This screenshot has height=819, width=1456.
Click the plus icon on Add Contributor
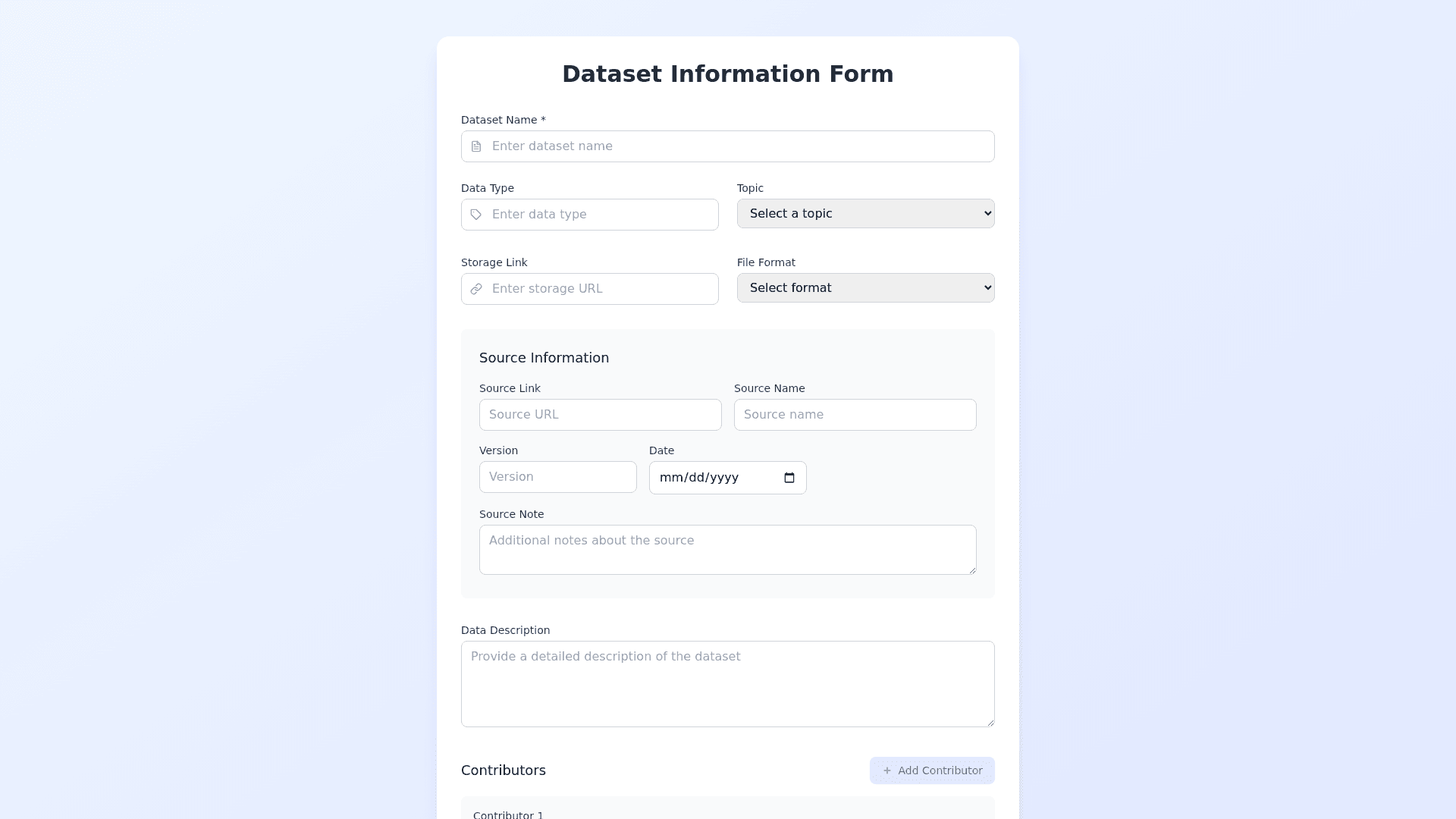[887, 770]
